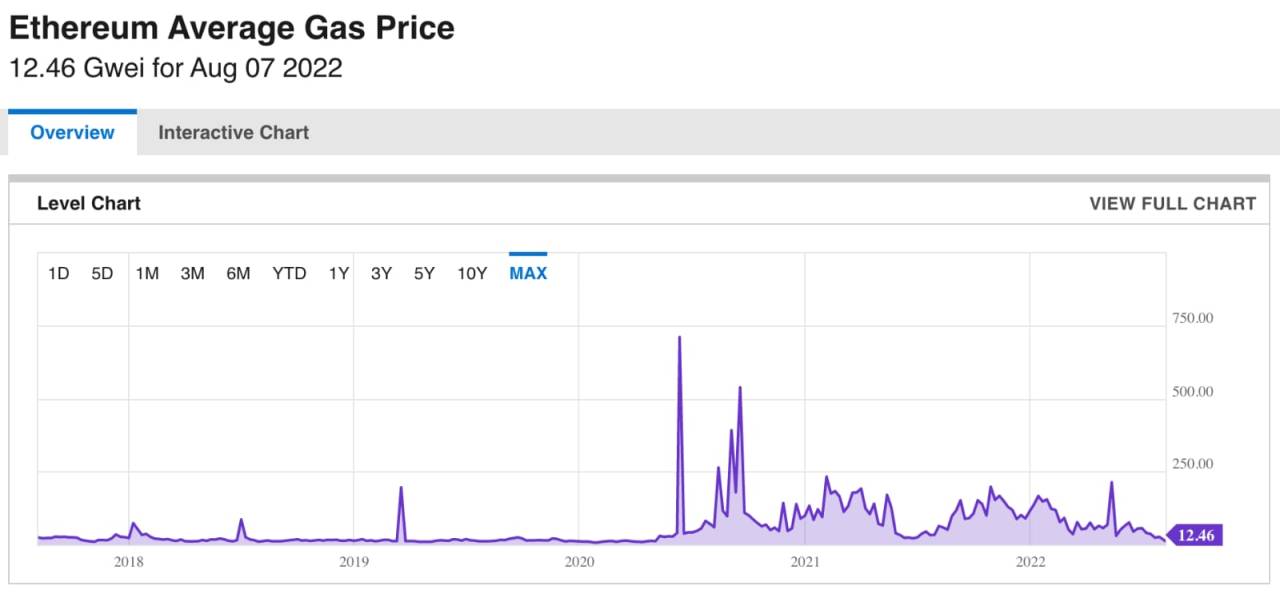
Task: Switch chart range to 3M
Action: click(x=192, y=273)
